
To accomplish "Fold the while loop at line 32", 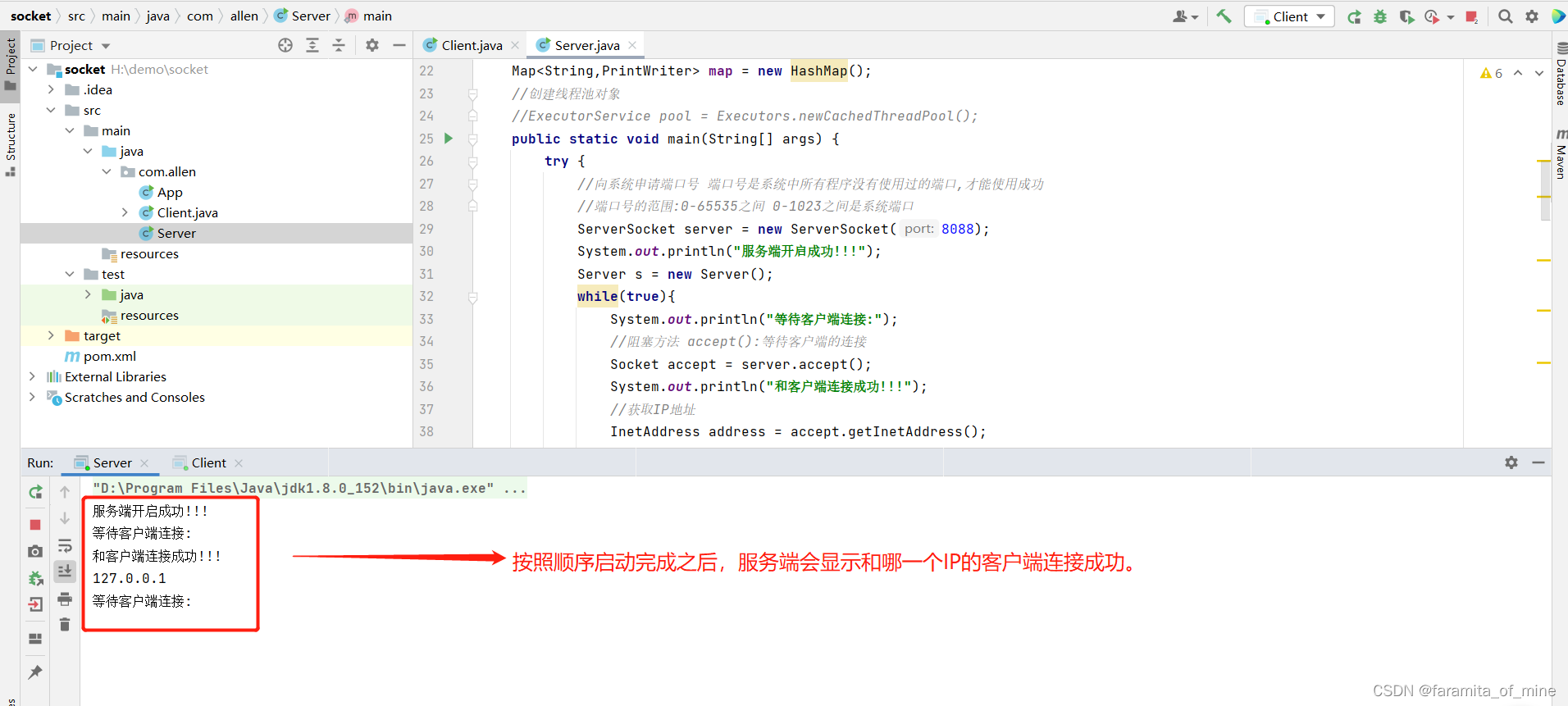I will [x=473, y=298].
